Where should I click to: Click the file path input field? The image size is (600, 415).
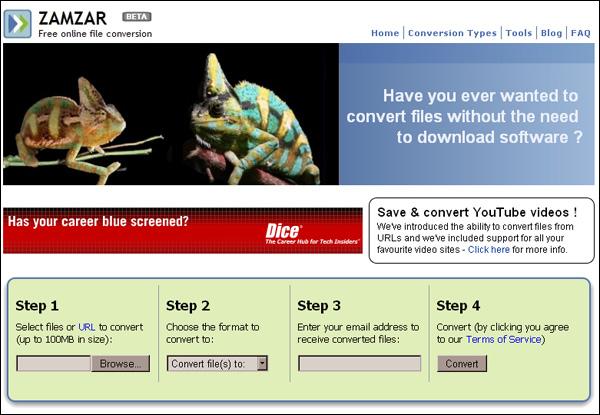pyautogui.click(x=54, y=363)
